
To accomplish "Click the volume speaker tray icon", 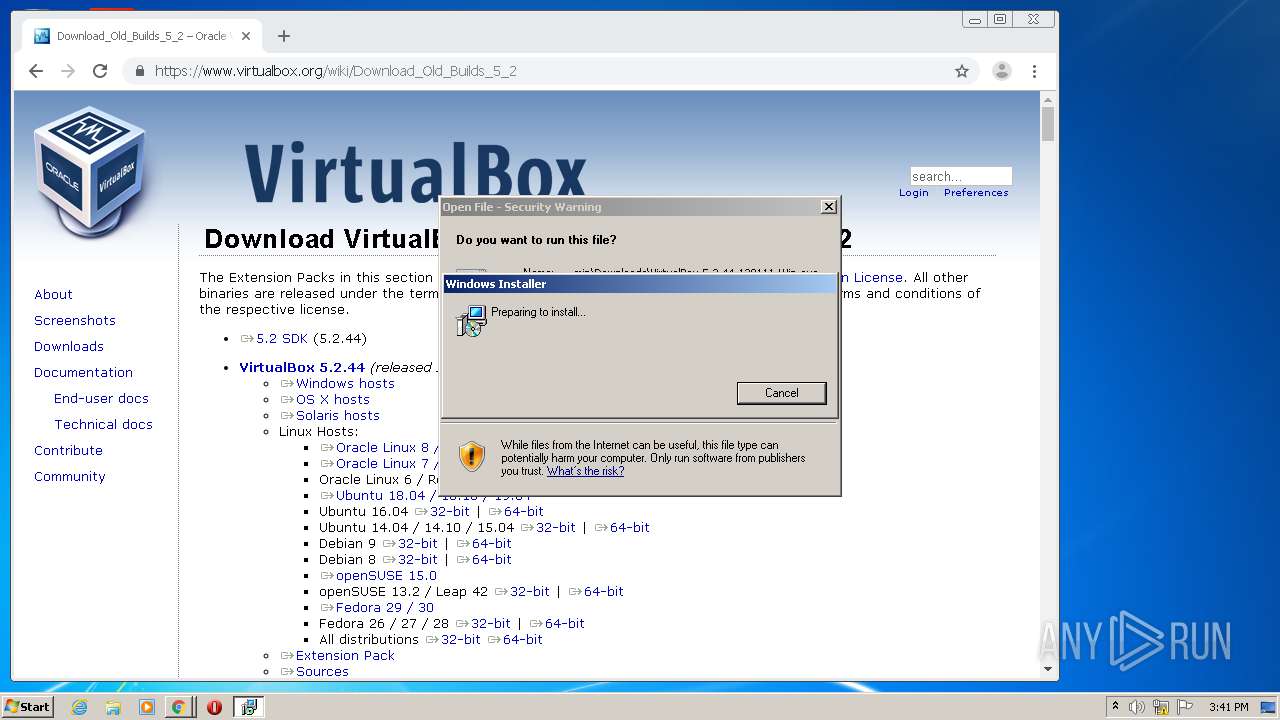I will (1137, 707).
